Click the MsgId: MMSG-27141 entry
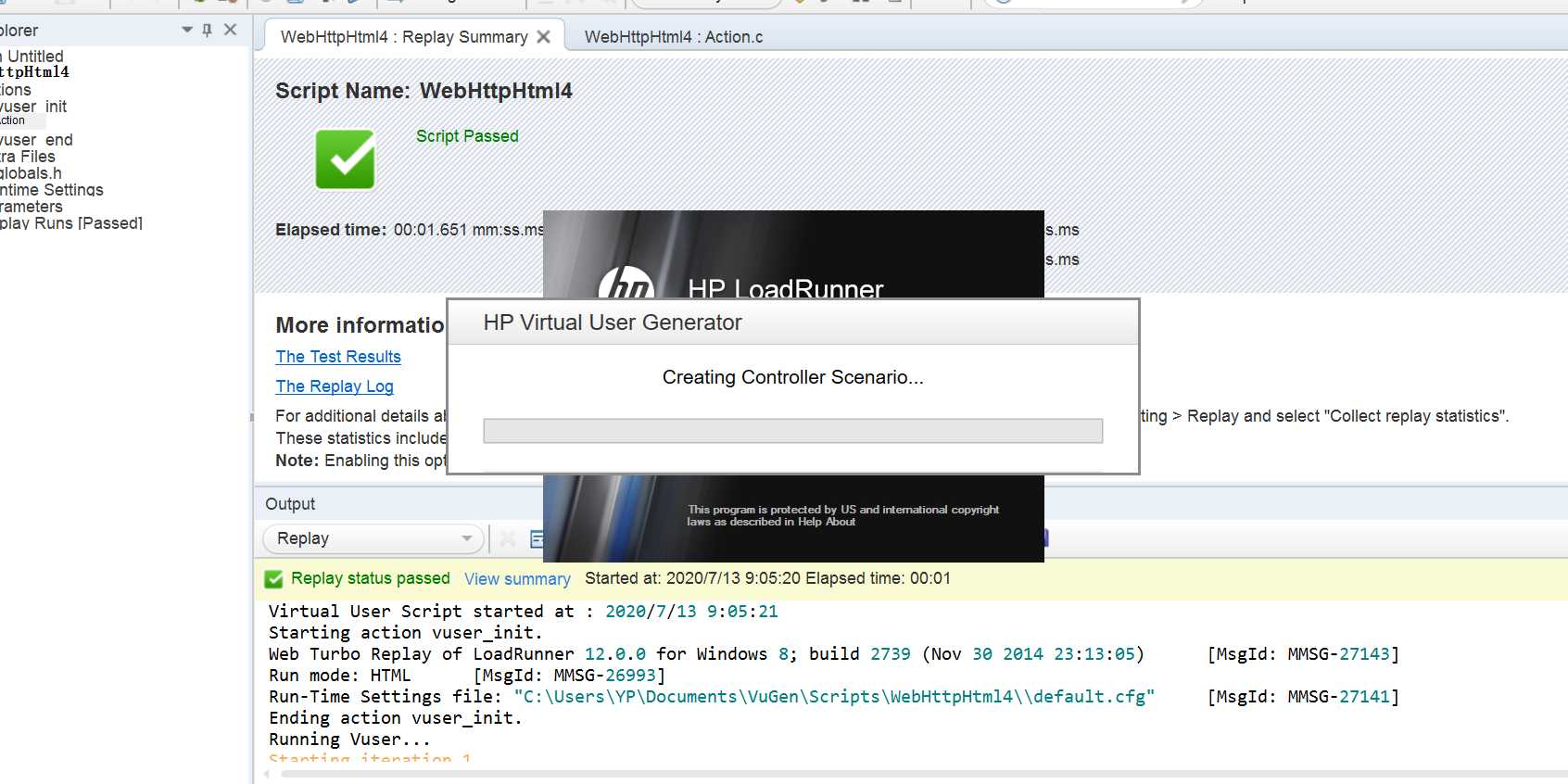 point(1303,697)
